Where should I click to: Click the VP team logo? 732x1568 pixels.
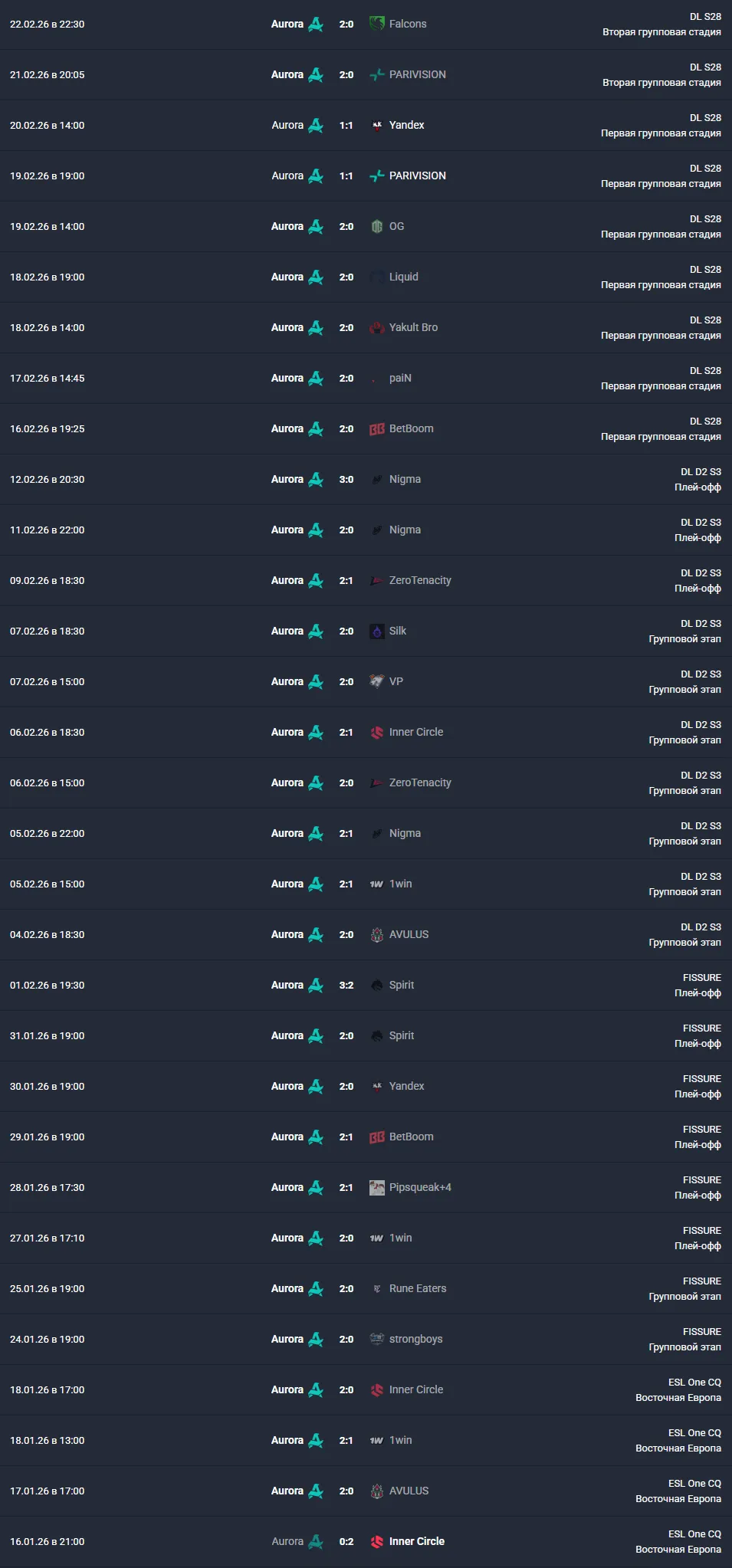(376, 681)
